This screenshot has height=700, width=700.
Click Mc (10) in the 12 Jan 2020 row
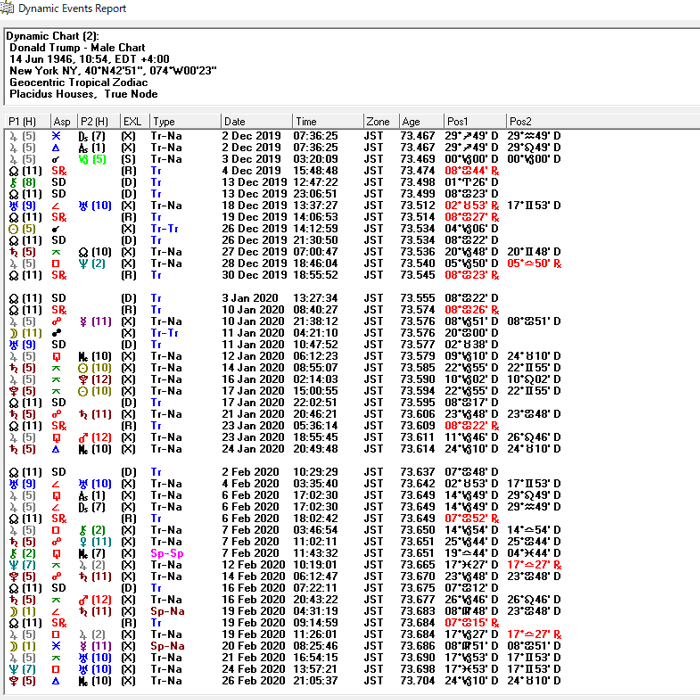(95, 357)
